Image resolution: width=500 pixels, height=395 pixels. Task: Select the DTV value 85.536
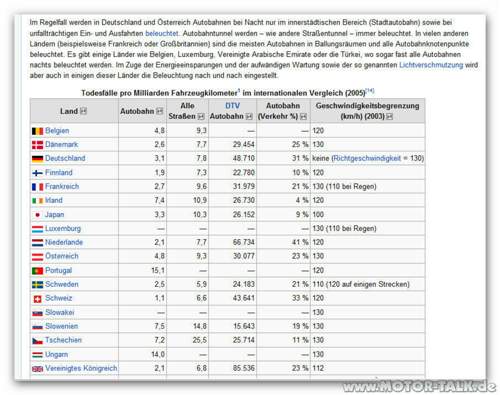click(244, 368)
